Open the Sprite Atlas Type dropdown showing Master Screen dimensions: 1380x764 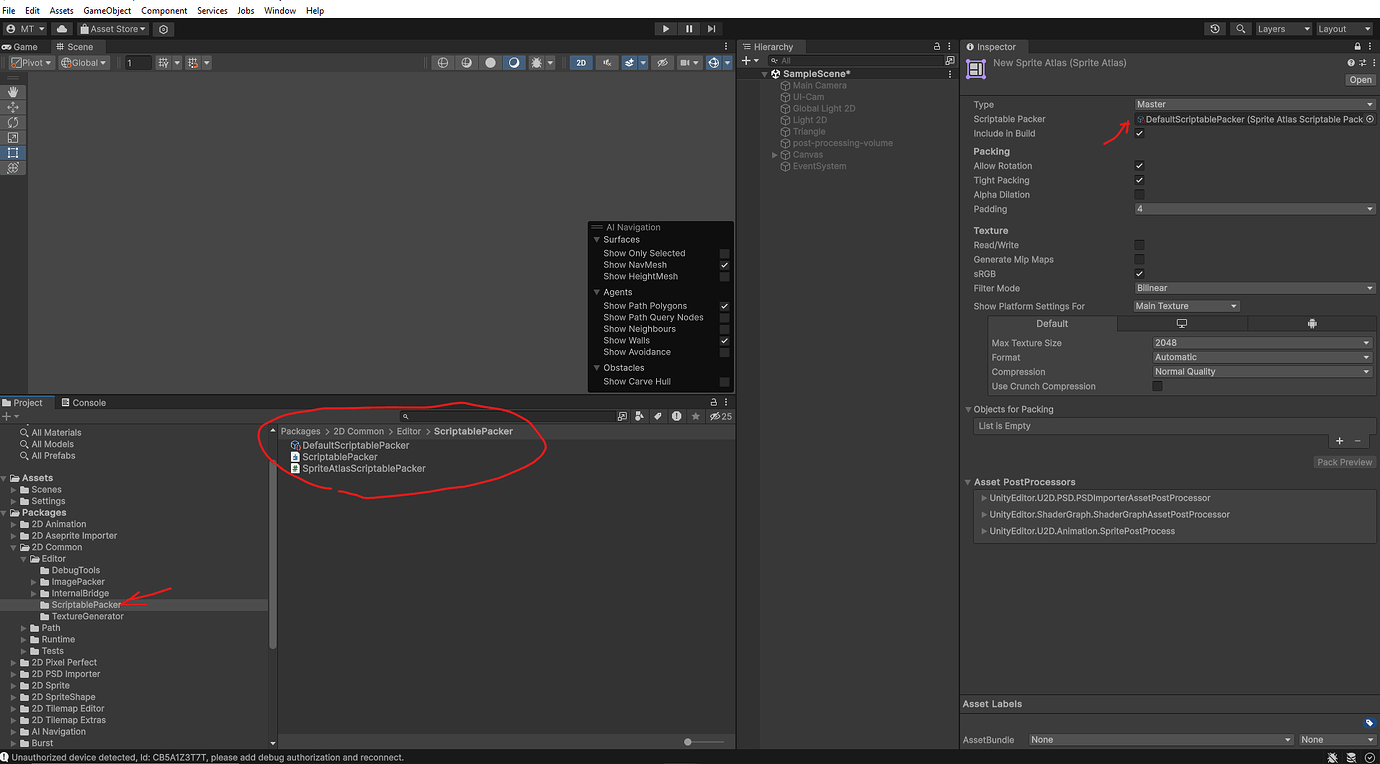(x=1255, y=104)
